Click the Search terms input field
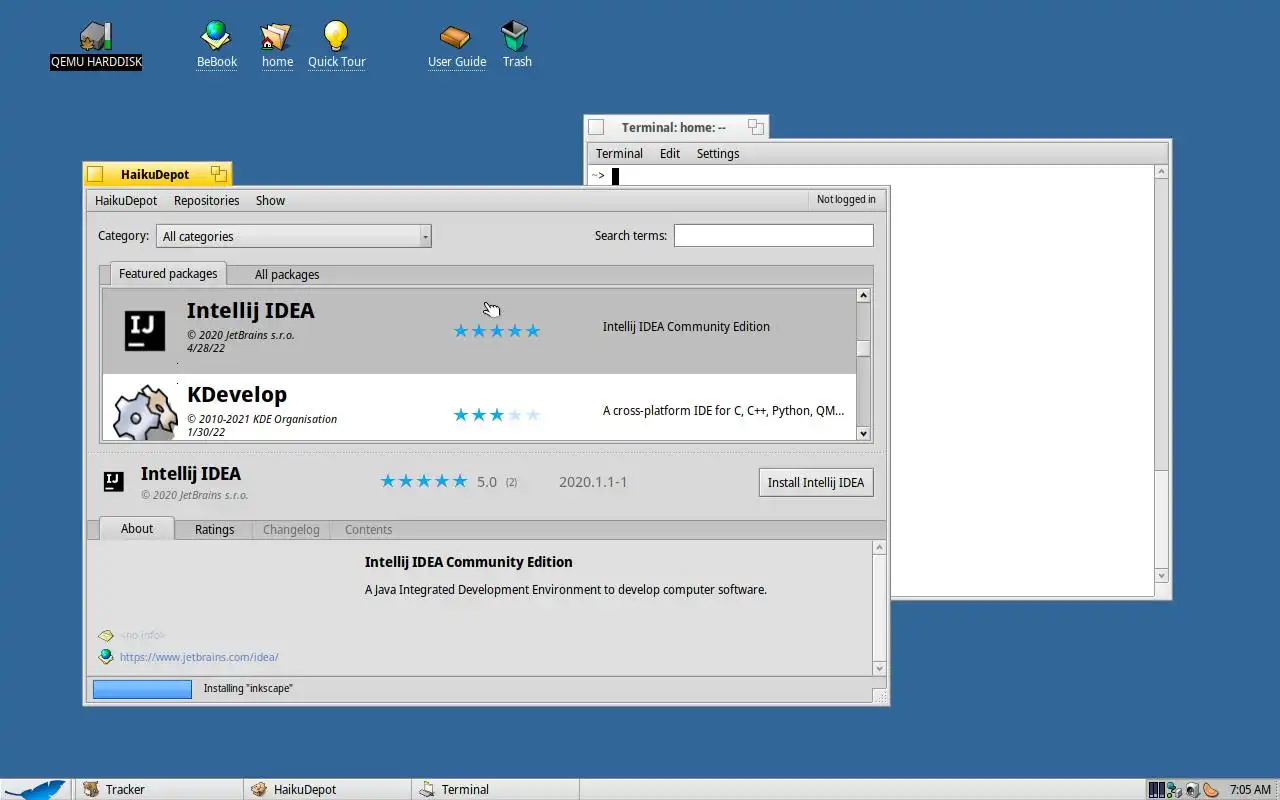1280x800 pixels. click(773, 236)
